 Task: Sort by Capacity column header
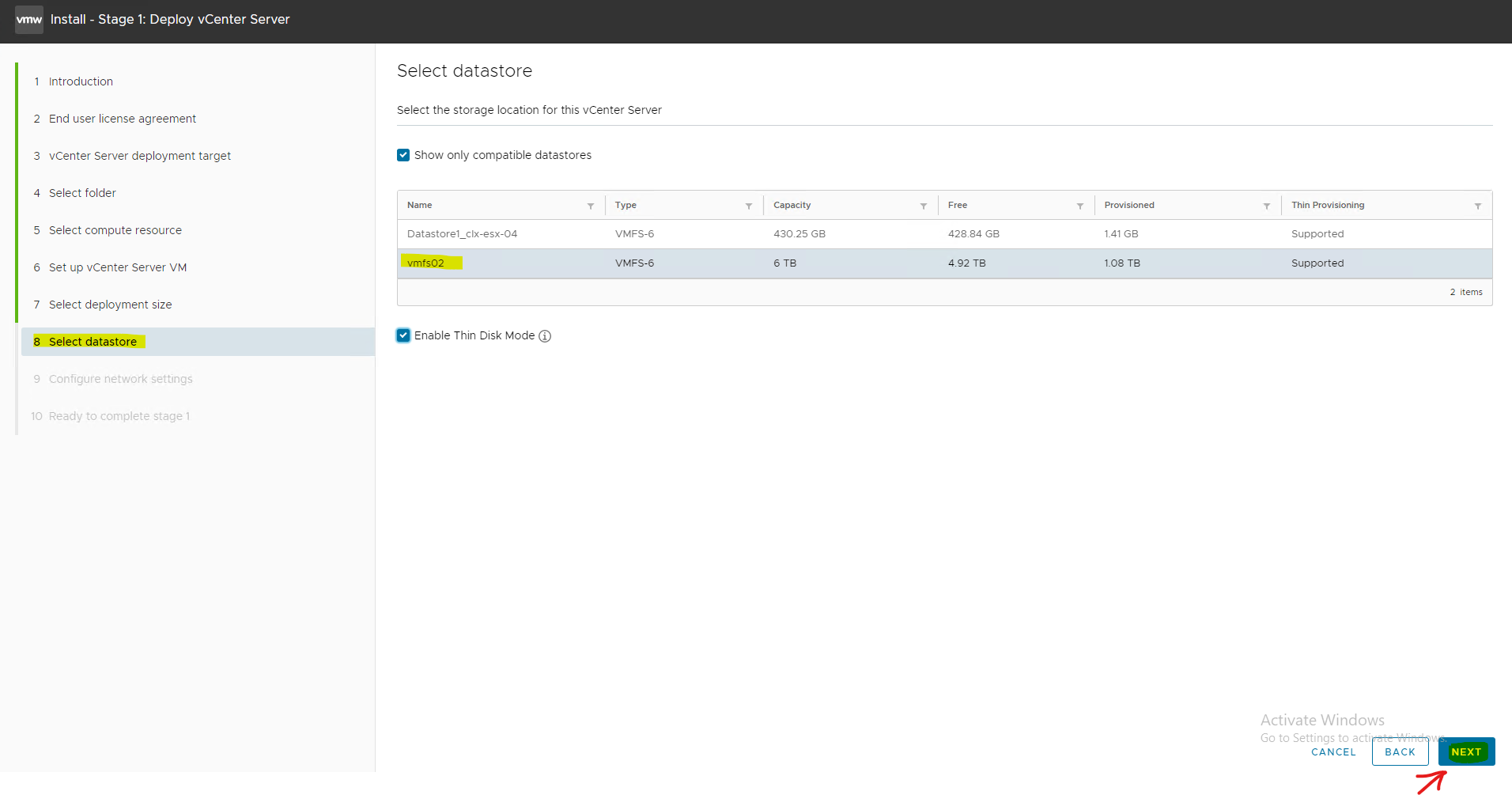point(792,205)
